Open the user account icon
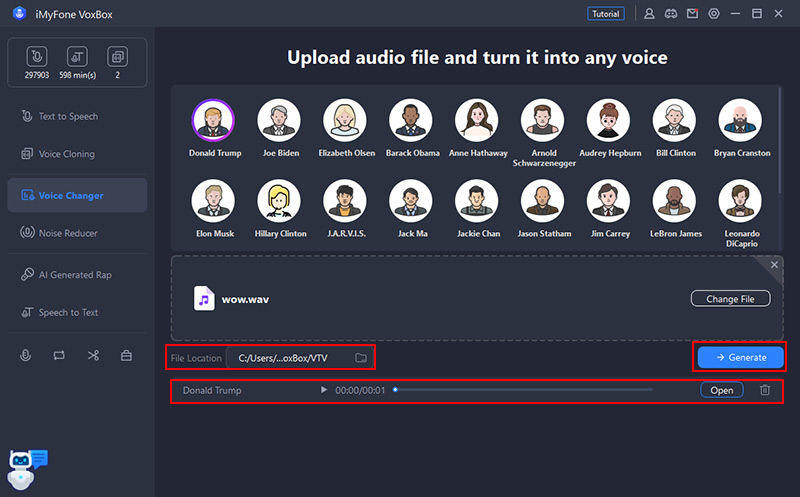Image resolution: width=800 pixels, height=497 pixels. (x=649, y=14)
